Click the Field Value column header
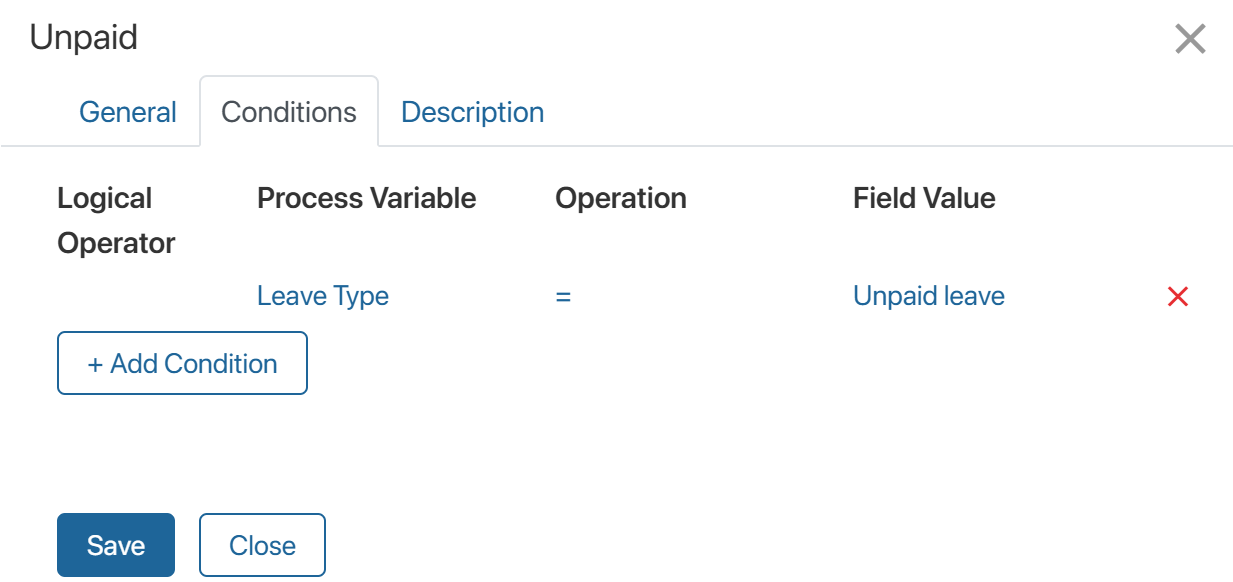 [924, 198]
